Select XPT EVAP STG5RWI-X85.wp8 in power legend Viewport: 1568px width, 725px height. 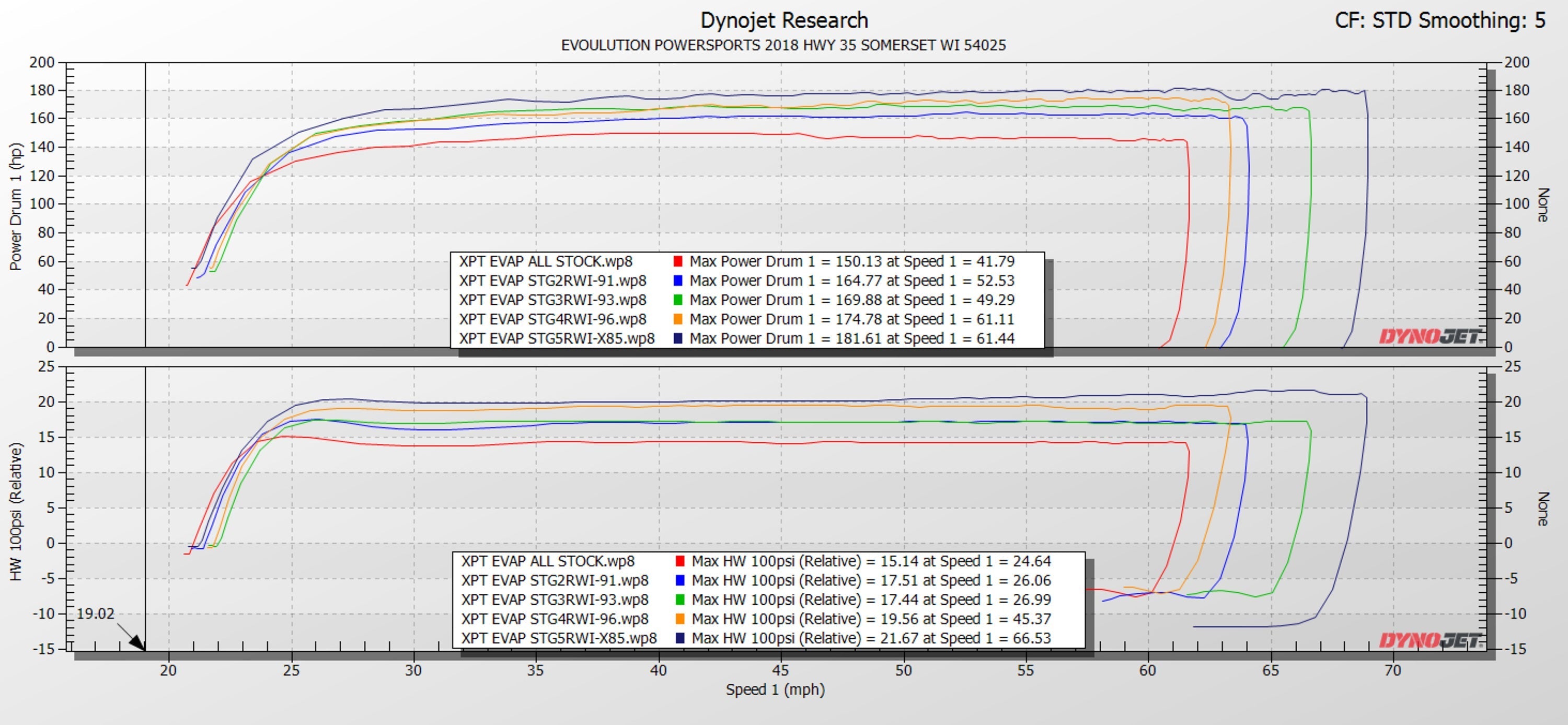click(556, 338)
